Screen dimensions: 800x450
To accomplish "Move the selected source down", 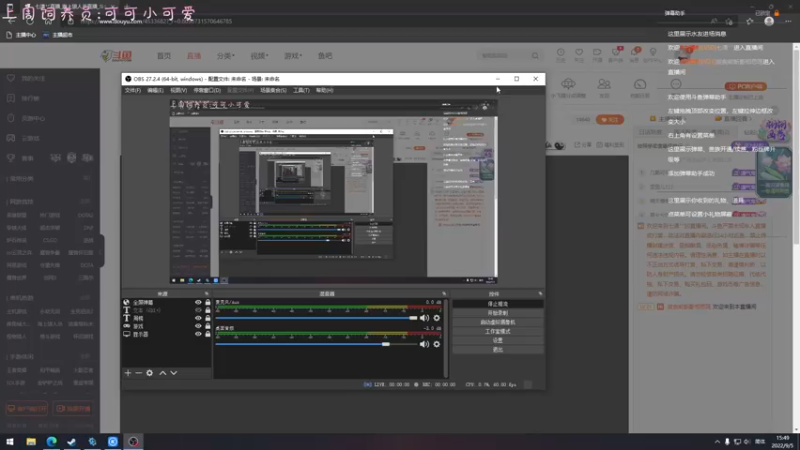I will click(173, 373).
